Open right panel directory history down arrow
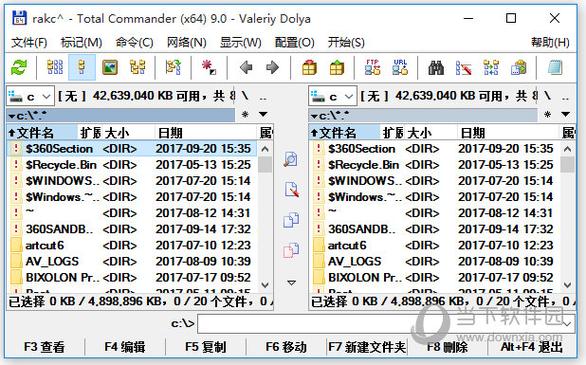586x365 pixels. pos(565,114)
